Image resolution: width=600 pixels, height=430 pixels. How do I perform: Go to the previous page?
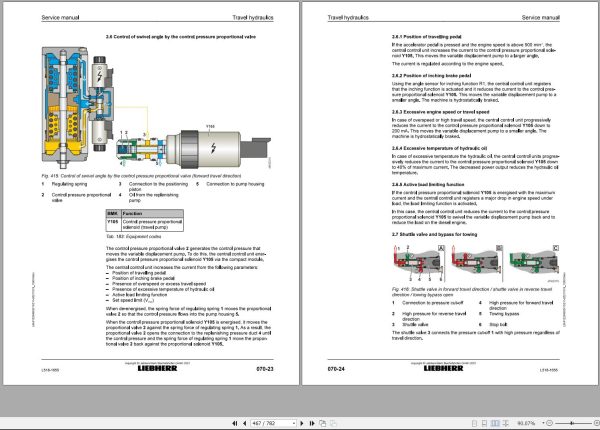(x=245, y=423)
